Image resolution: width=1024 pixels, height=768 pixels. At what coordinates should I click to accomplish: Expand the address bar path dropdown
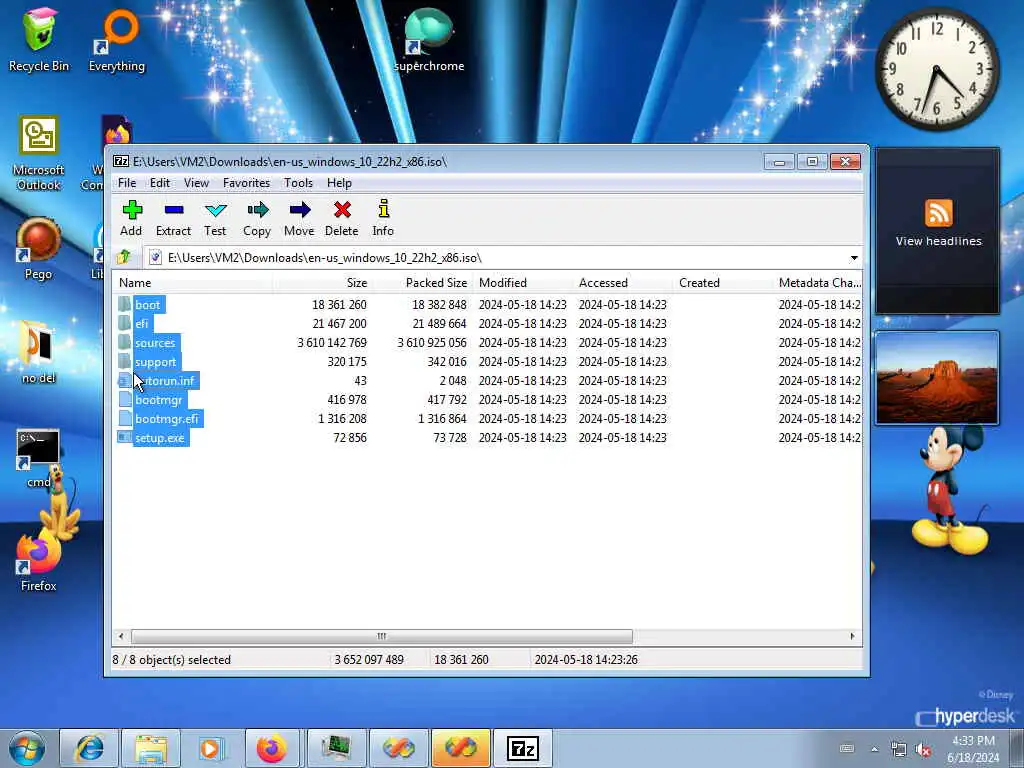854,258
